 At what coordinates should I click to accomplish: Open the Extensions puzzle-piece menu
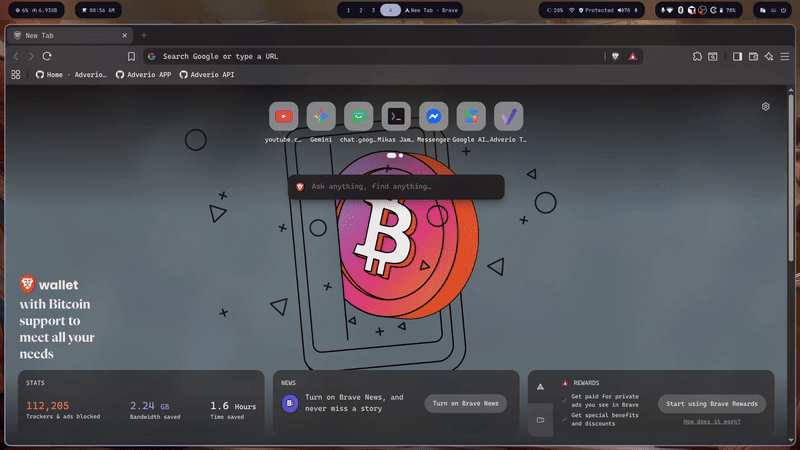coord(697,57)
